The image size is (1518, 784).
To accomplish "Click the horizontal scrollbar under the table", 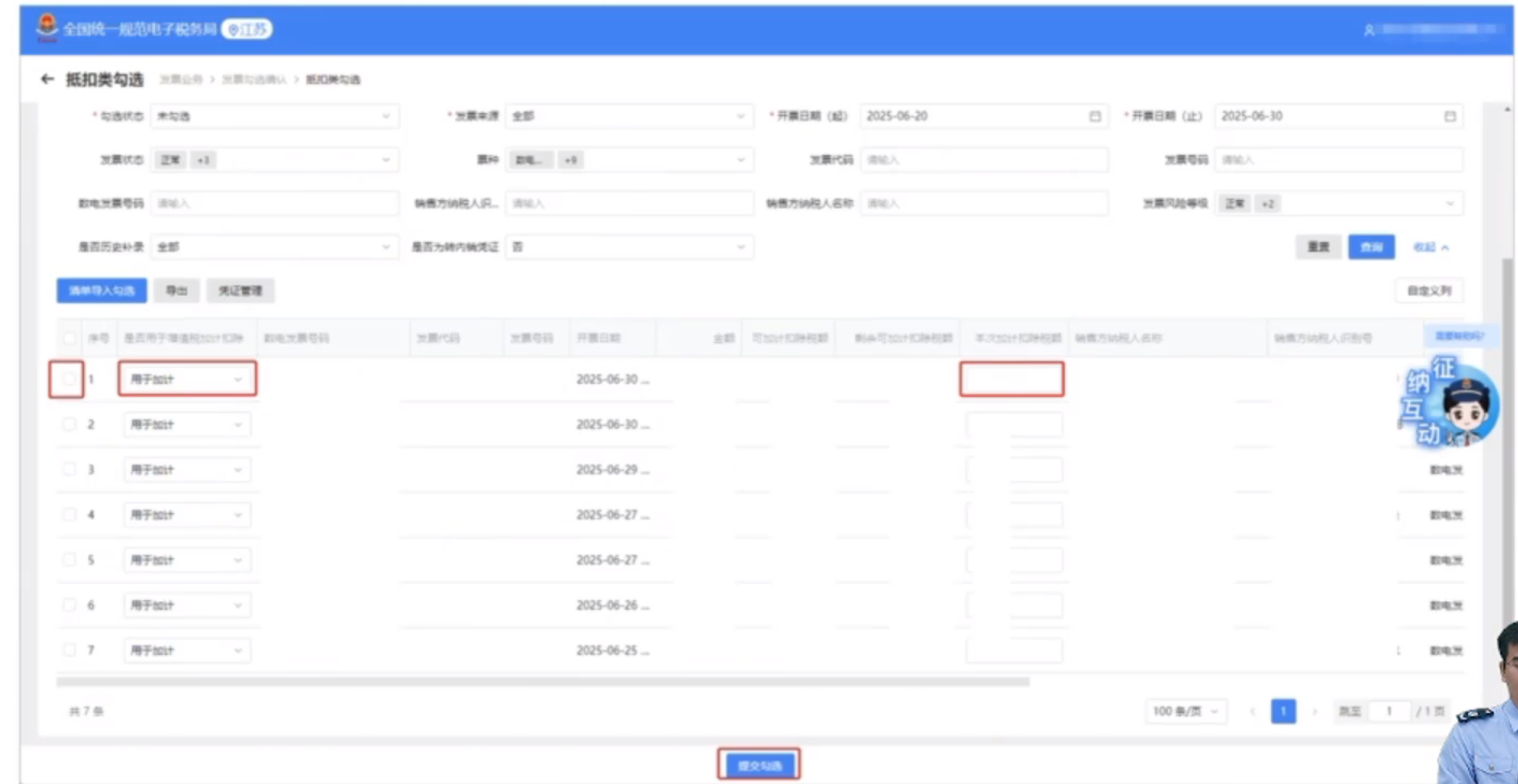I will (x=542, y=682).
